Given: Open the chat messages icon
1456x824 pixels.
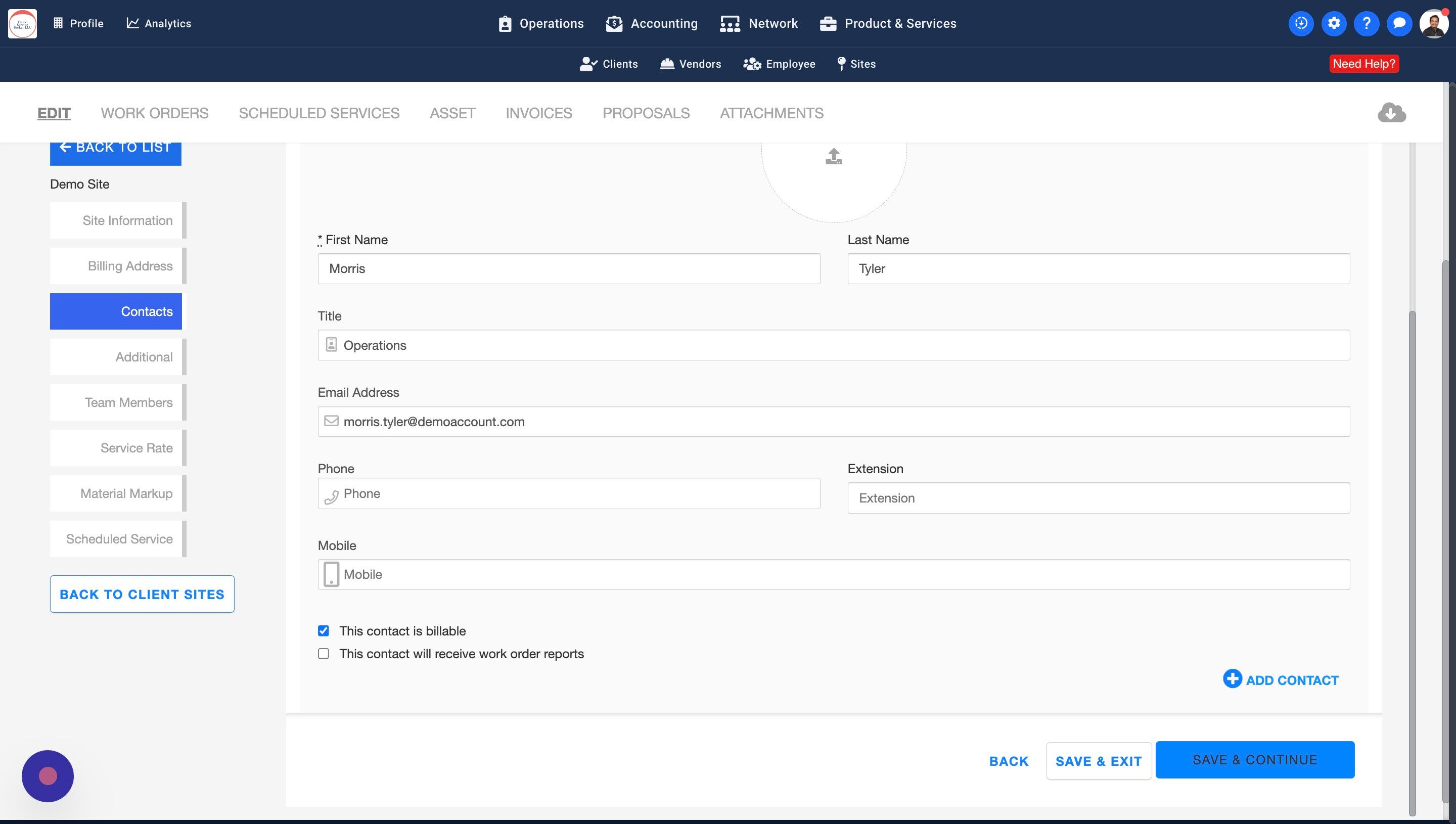Looking at the screenshot, I should 1399,23.
